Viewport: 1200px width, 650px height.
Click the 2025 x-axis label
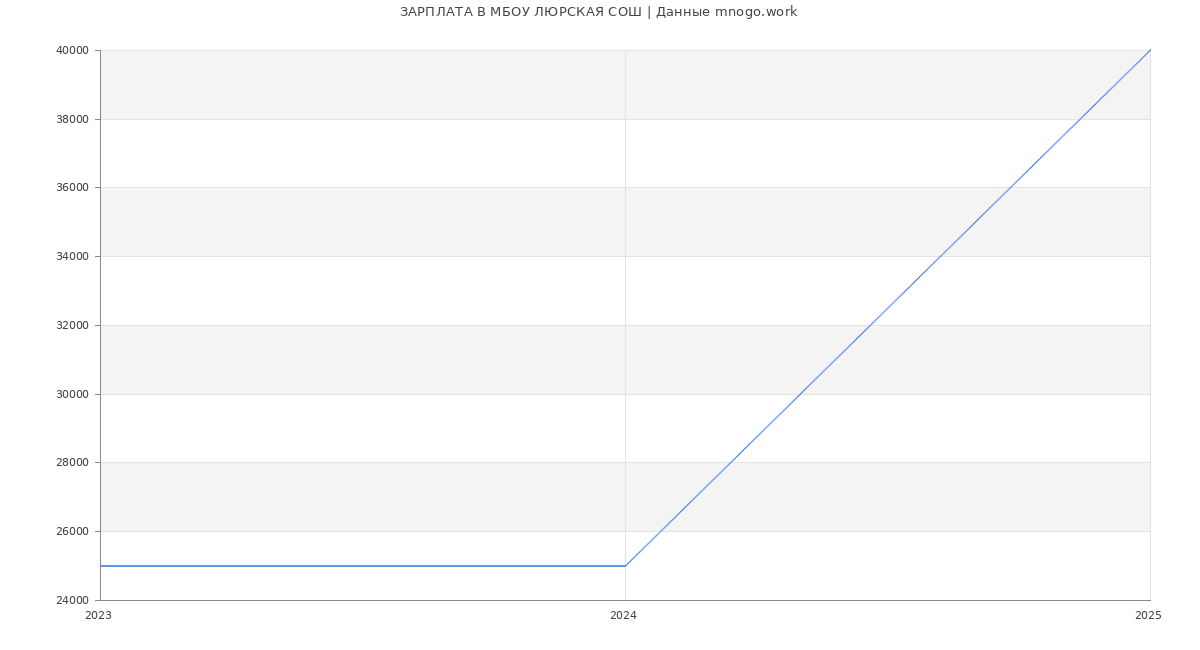point(1148,616)
